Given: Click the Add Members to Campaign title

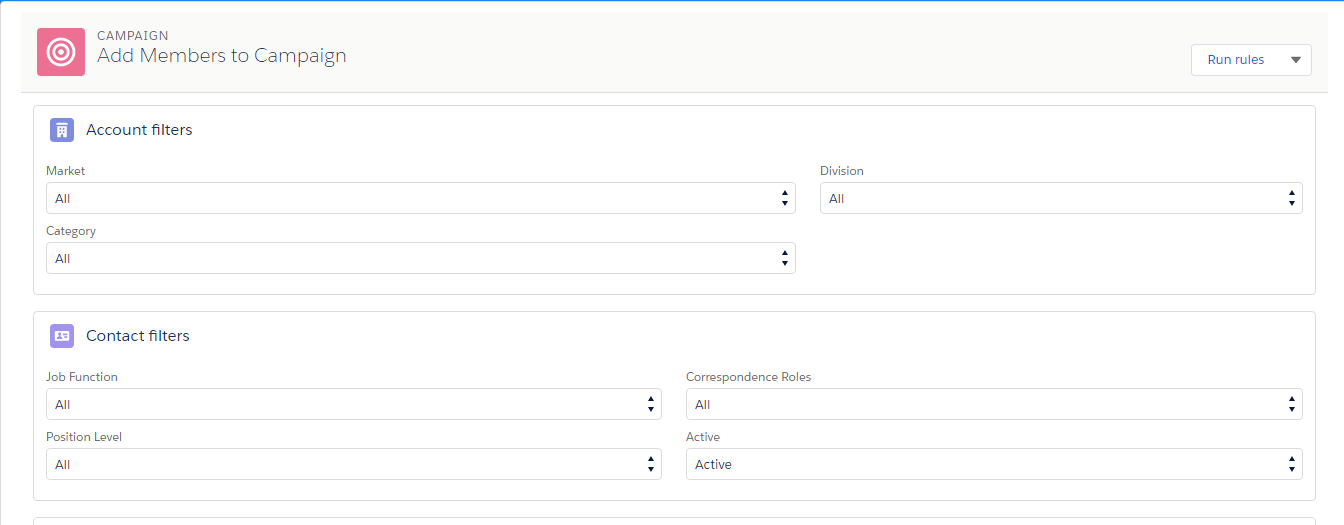Looking at the screenshot, I should tap(221, 56).
